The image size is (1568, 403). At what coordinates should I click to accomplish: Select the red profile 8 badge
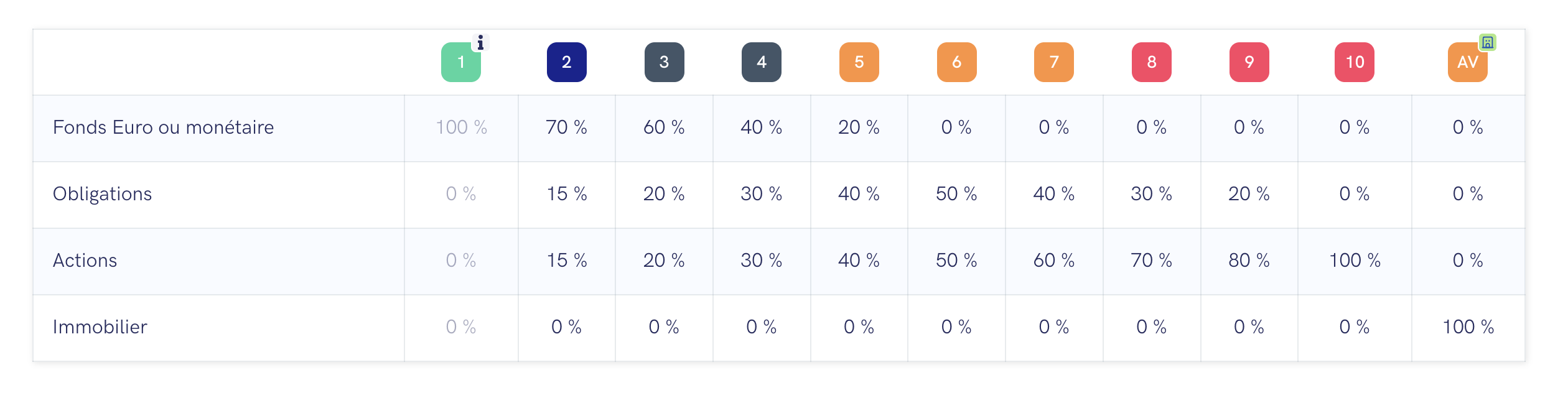click(x=1151, y=62)
